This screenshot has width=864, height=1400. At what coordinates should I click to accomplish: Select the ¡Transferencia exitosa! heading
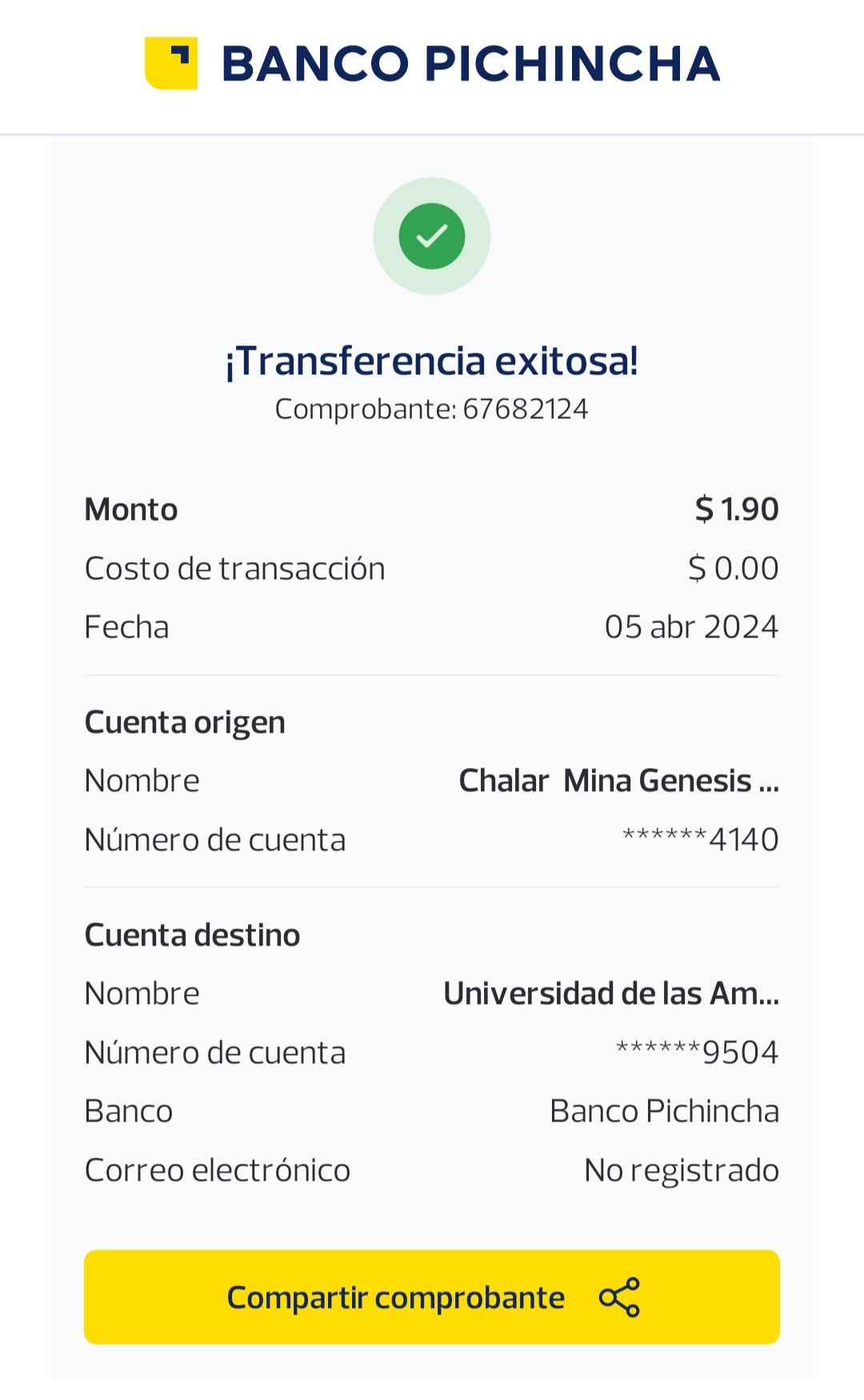432,361
